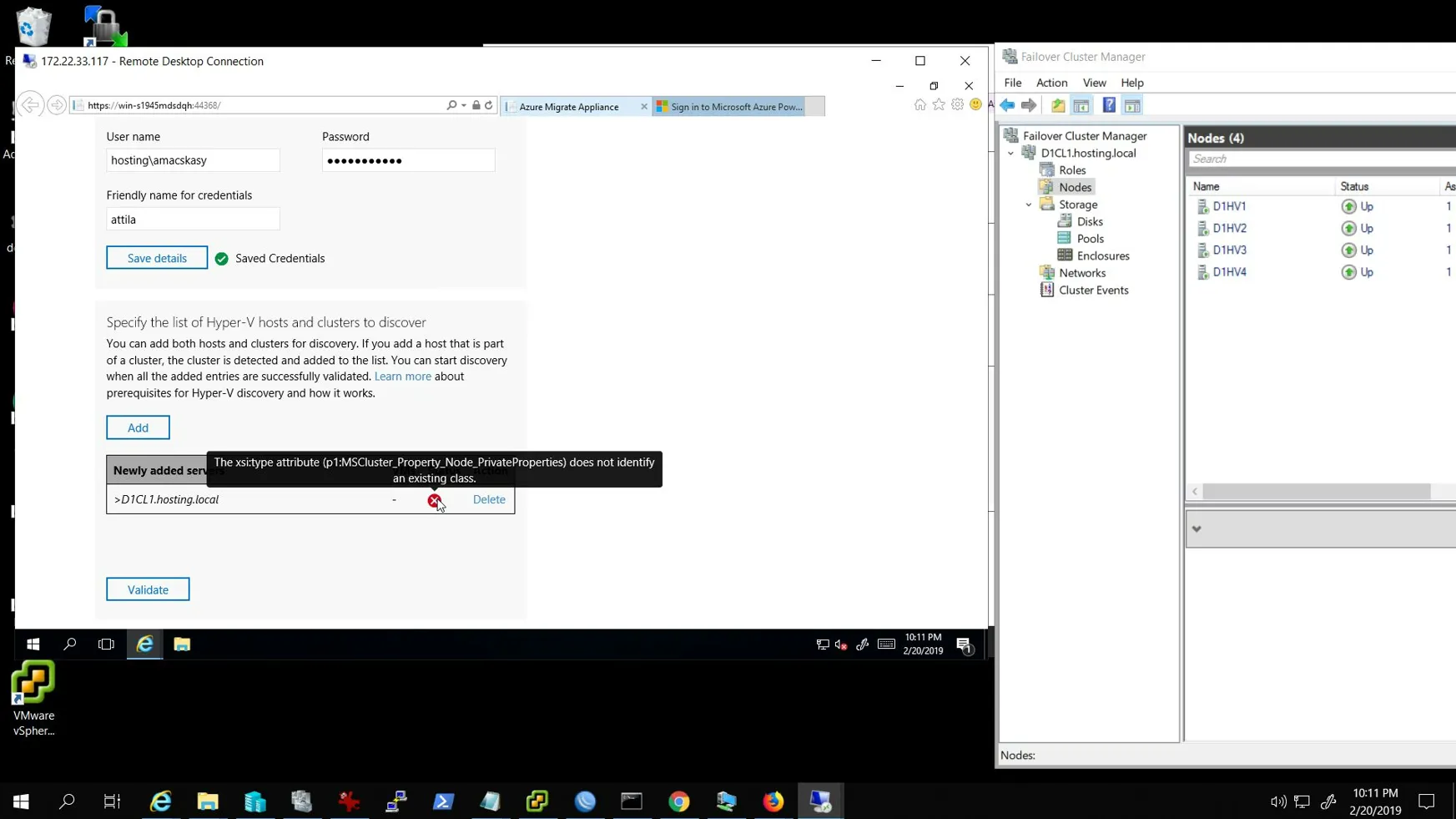Open the Recycle Bin desktop icon
Image resolution: width=1456 pixels, height=819 pixels.
click(33, 27)
